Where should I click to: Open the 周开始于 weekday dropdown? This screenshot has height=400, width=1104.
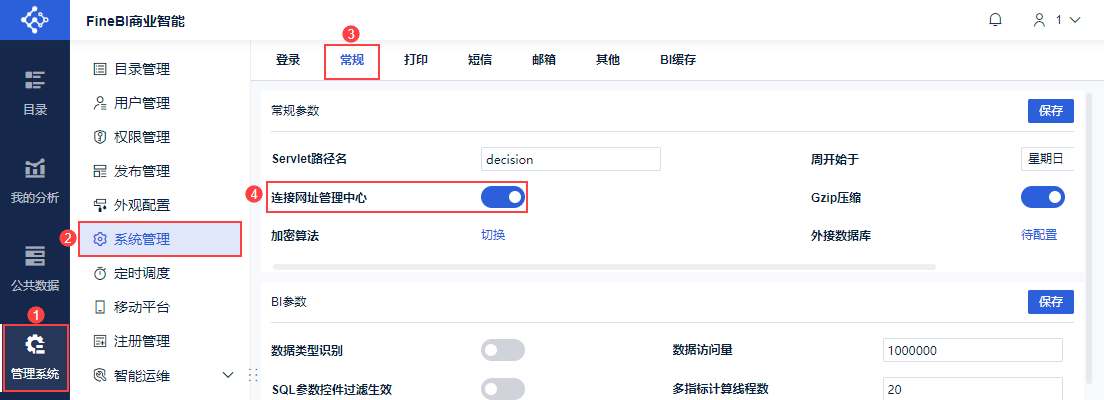click(x=1047, y=159)
